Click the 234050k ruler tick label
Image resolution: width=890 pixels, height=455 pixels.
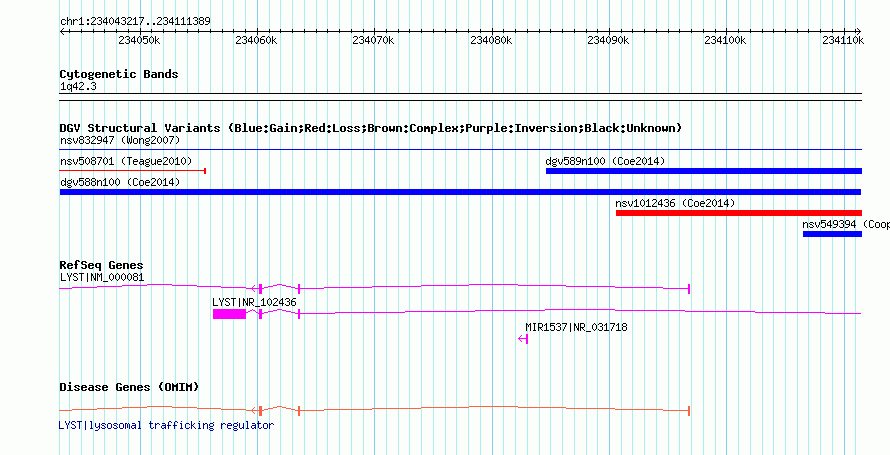tap(140, 40)
